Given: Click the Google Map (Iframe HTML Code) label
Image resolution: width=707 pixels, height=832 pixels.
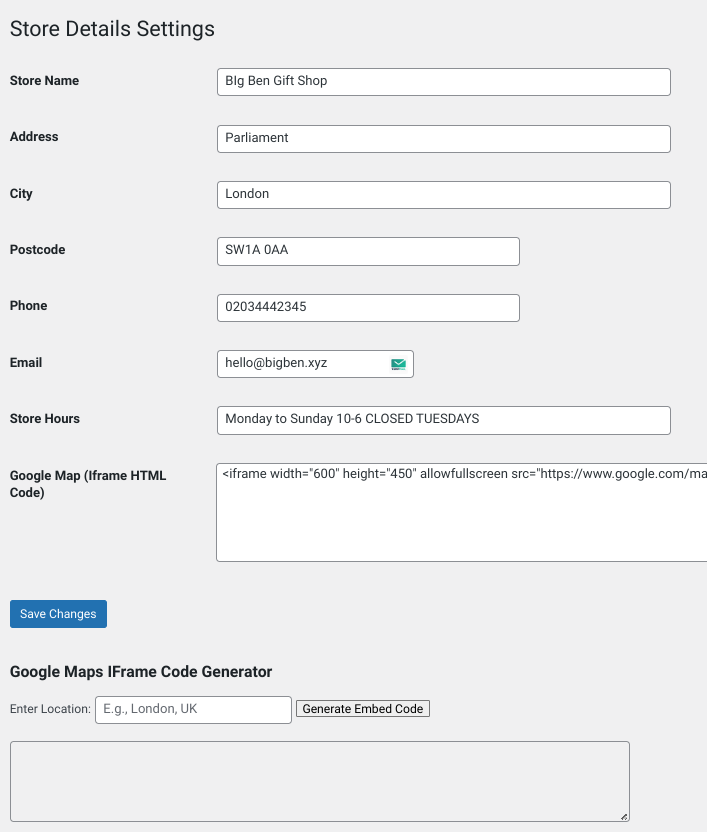Looking at the screenshot, I should click(88, 484).
